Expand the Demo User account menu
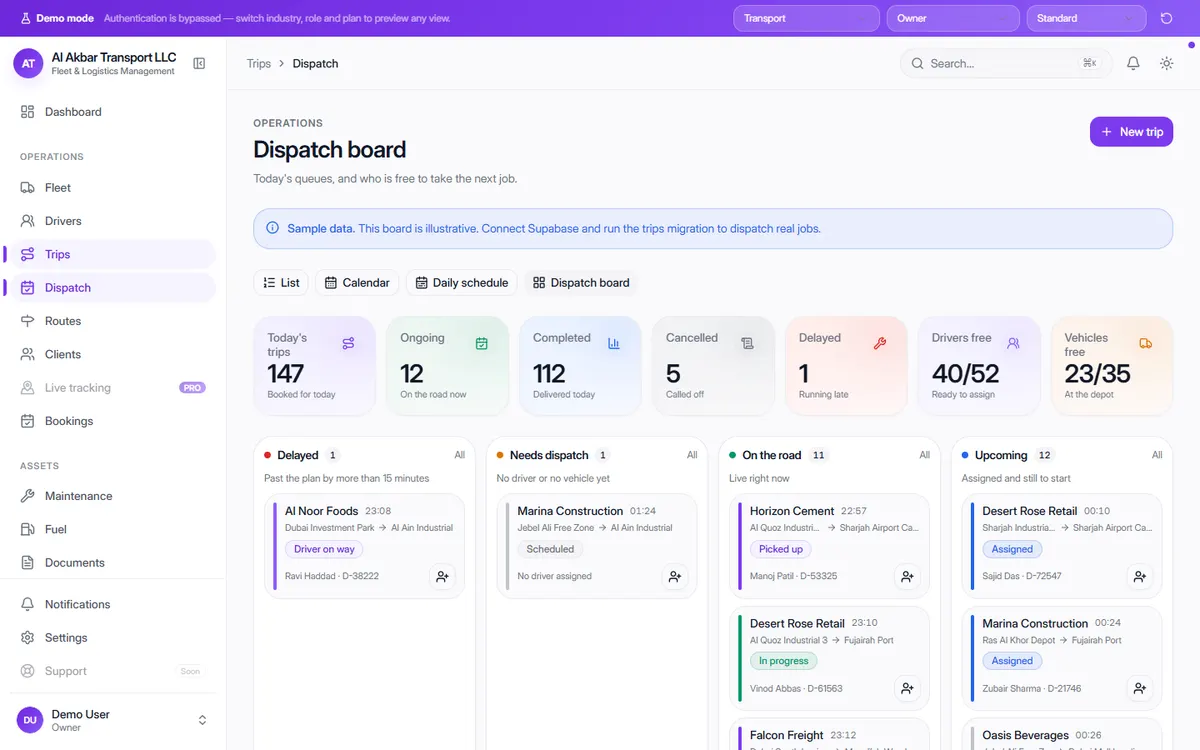 pos(113,720)
